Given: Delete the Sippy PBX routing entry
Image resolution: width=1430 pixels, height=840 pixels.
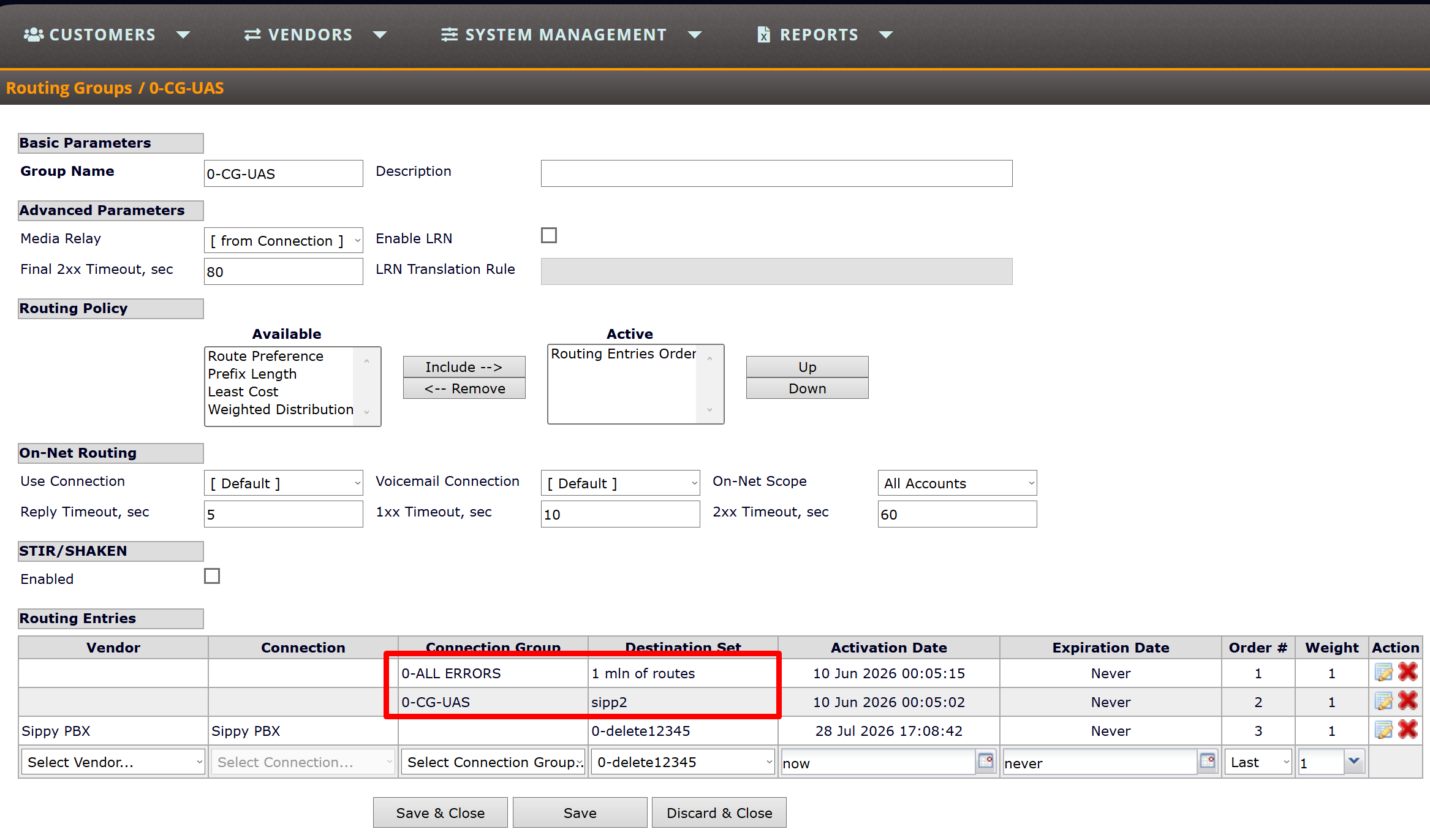Looking at the screenshot, I should click(x=1408, y=730).
